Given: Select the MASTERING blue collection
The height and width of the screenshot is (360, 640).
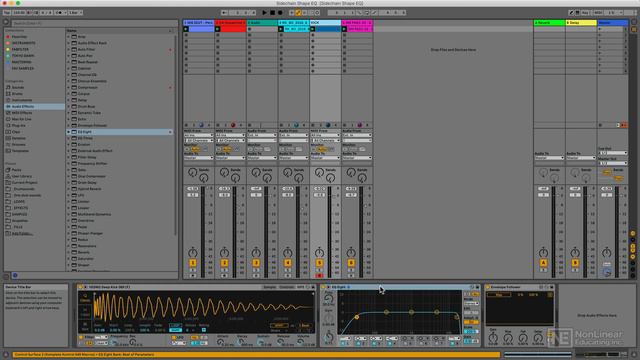Looking at the screenshot, I should pyautogui.click(x=21, y=62).
